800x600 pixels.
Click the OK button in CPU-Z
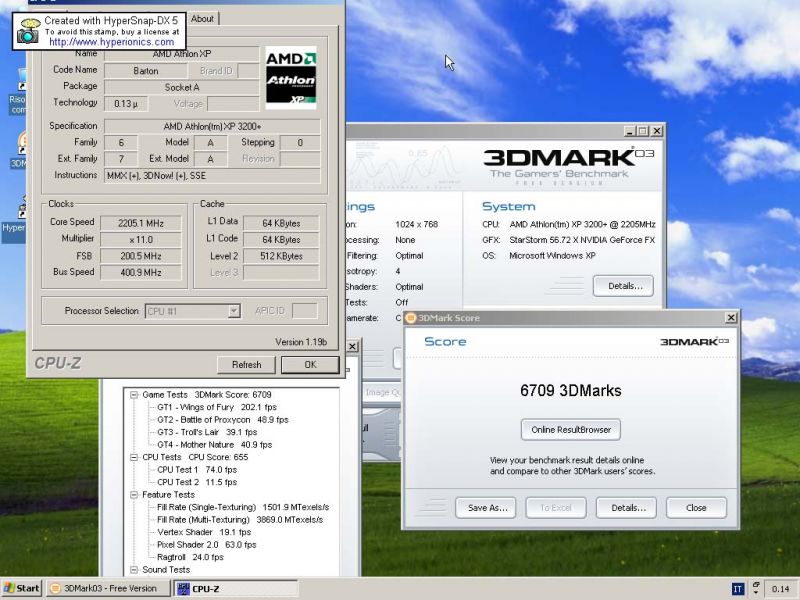coord(310,365)
